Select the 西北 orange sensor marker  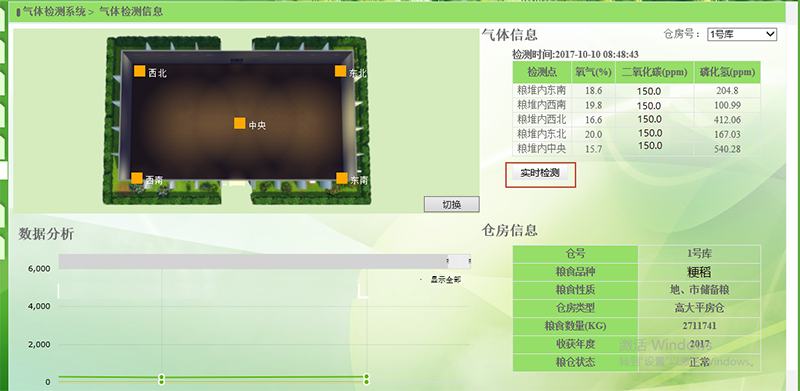(x=140, y=71)
